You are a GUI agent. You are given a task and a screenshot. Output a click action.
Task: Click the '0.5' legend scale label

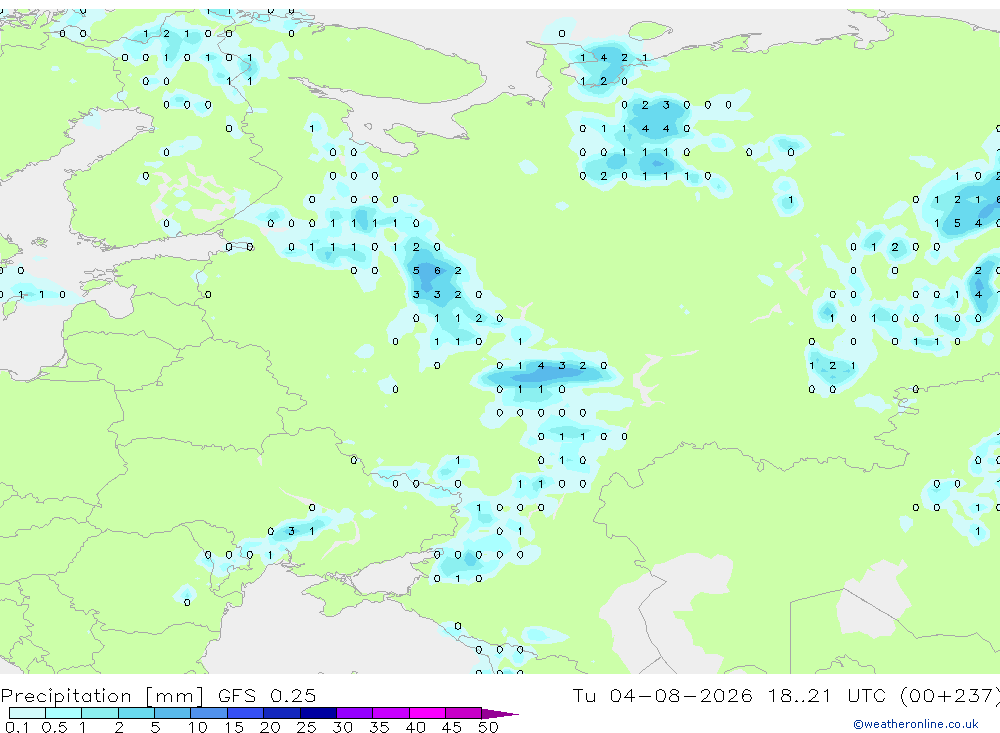pyautogui.click(x=54, y=727)
